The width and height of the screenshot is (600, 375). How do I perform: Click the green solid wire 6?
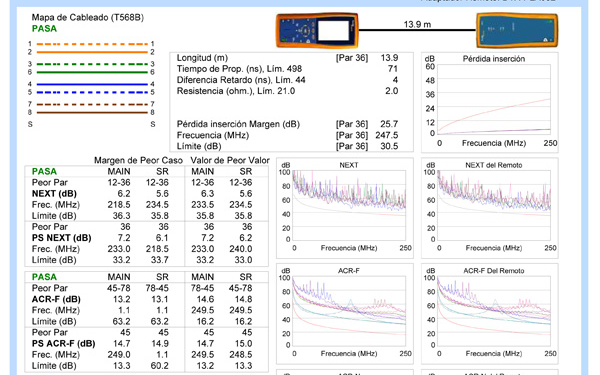pyautogui.click(x=92, y=72)
